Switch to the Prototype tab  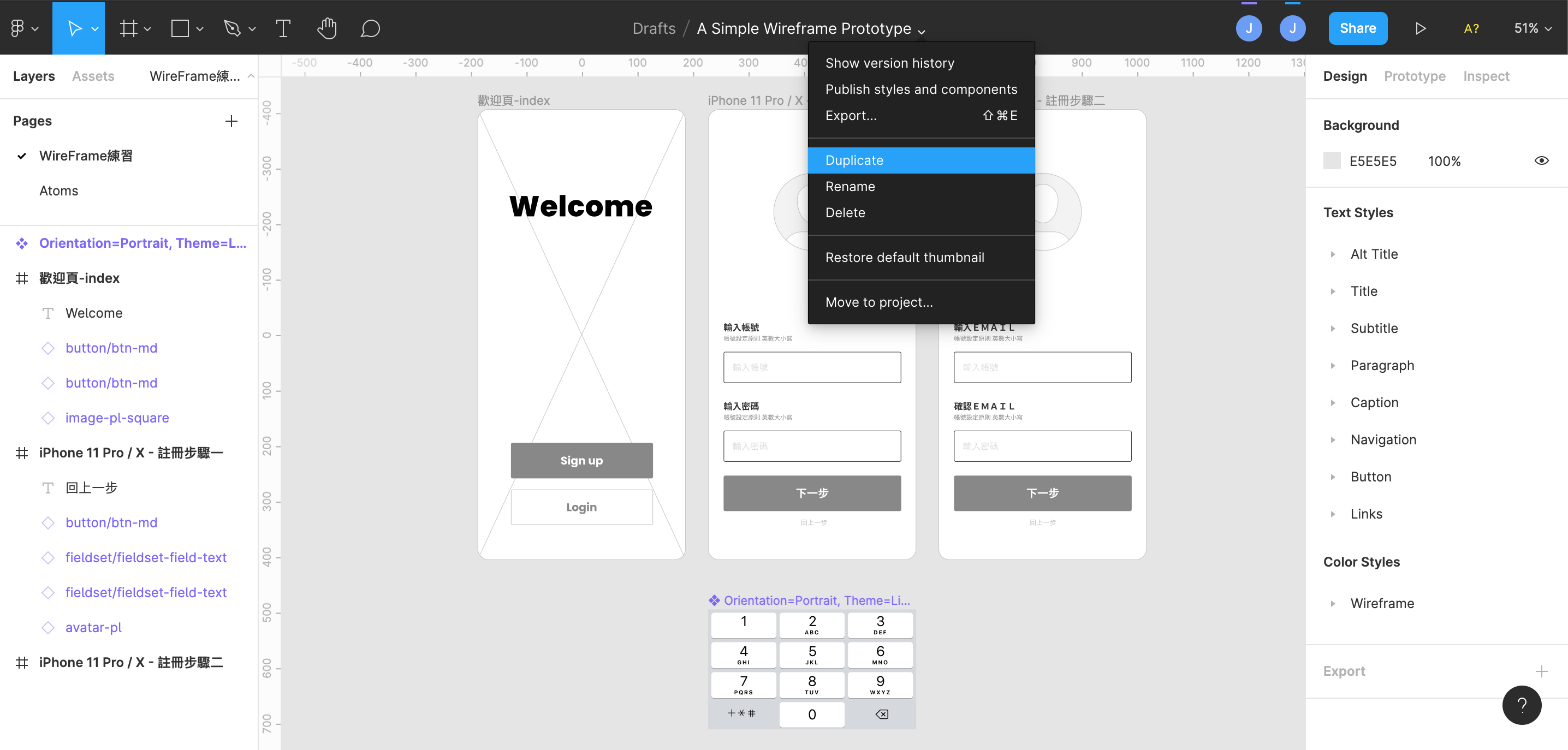[x=1414, y=76]
